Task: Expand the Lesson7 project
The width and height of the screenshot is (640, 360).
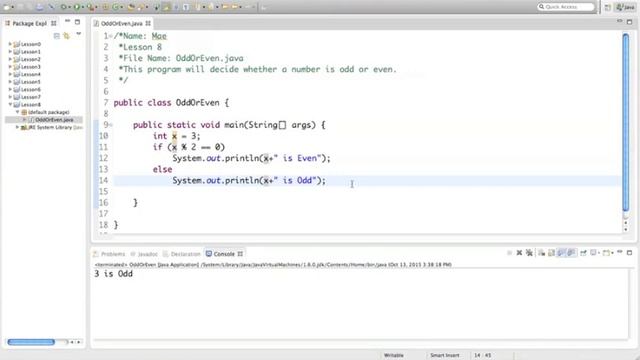Action: point(10,97)
